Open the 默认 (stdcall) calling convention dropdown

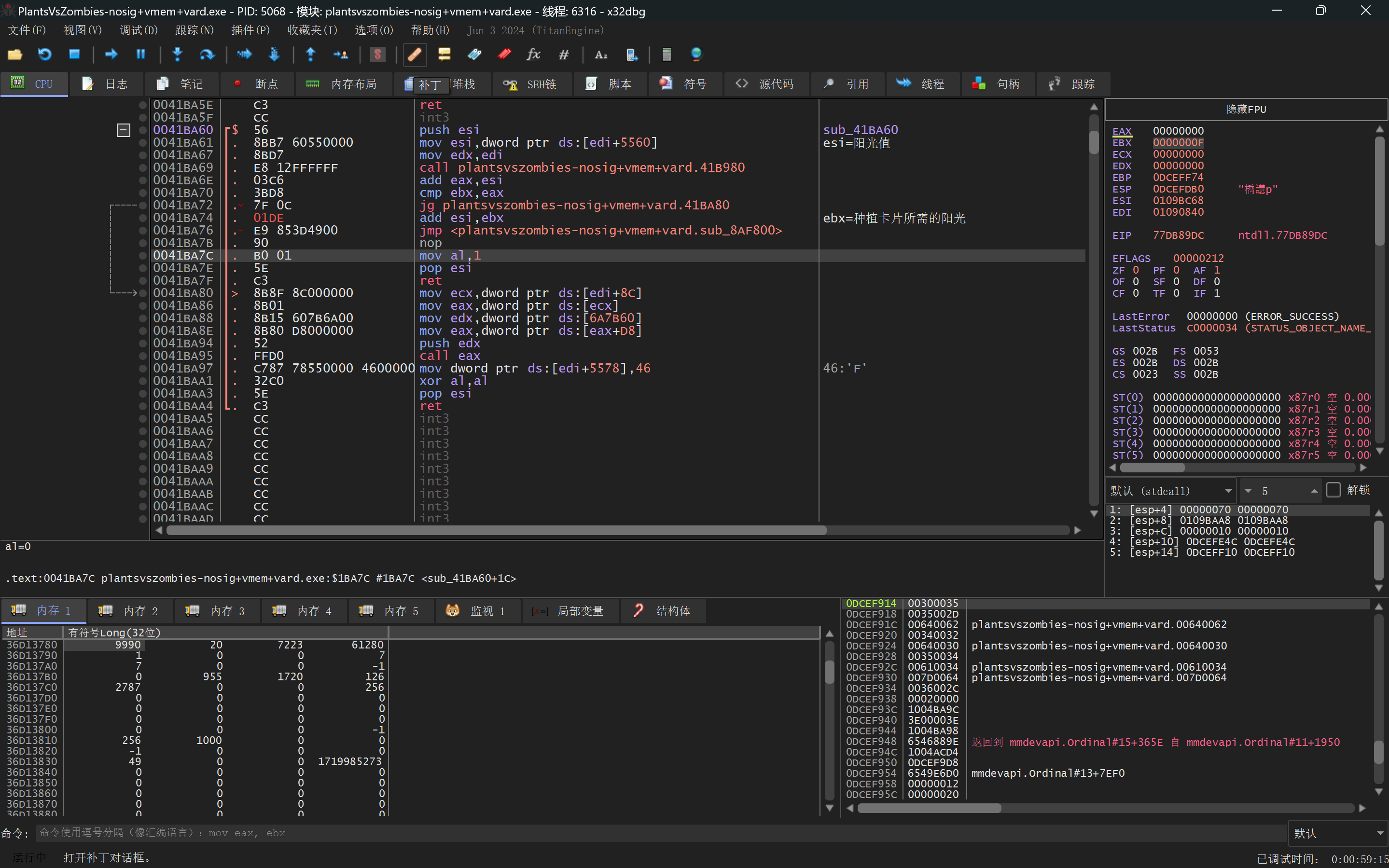[x=1171, y=491]
